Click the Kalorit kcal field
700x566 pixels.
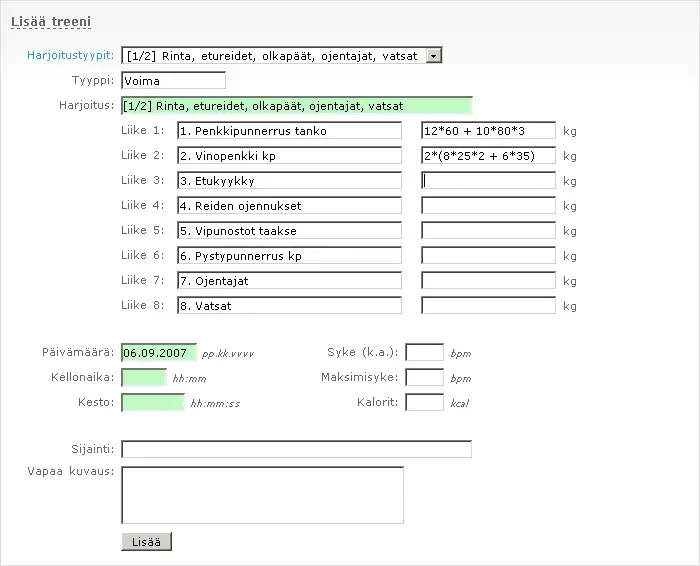[x=424, y=403]
